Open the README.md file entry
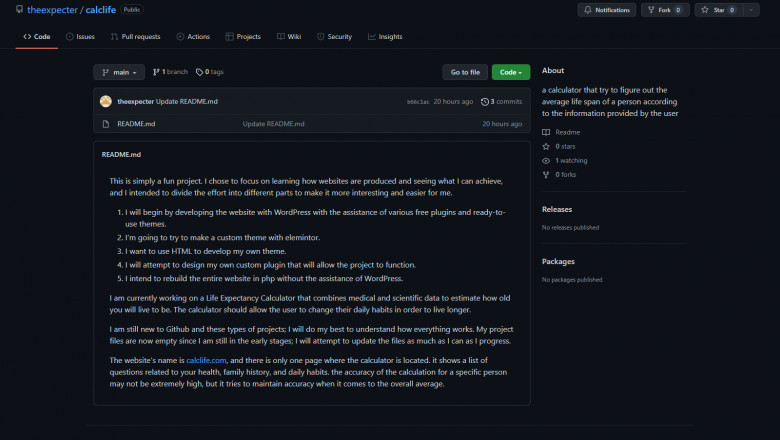Screen dimensions: 780x440 click(136, 124)
